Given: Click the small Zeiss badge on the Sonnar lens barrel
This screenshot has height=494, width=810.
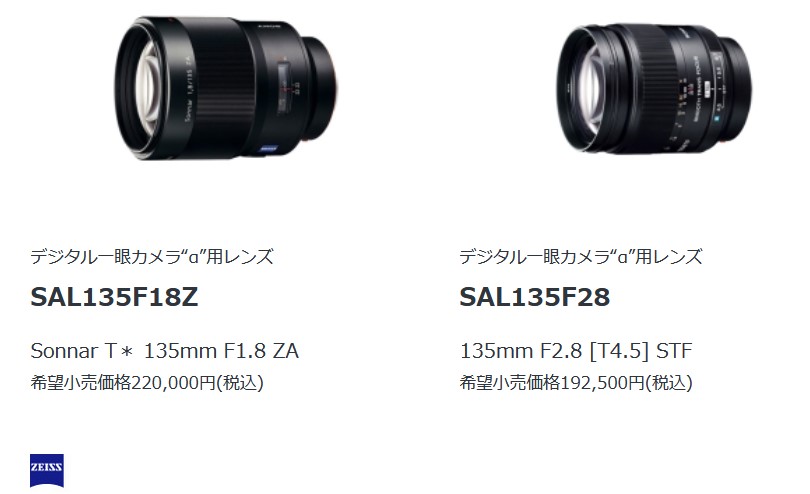Looking at the screenshot, I should pyautogui.click(x=269, y=149).
